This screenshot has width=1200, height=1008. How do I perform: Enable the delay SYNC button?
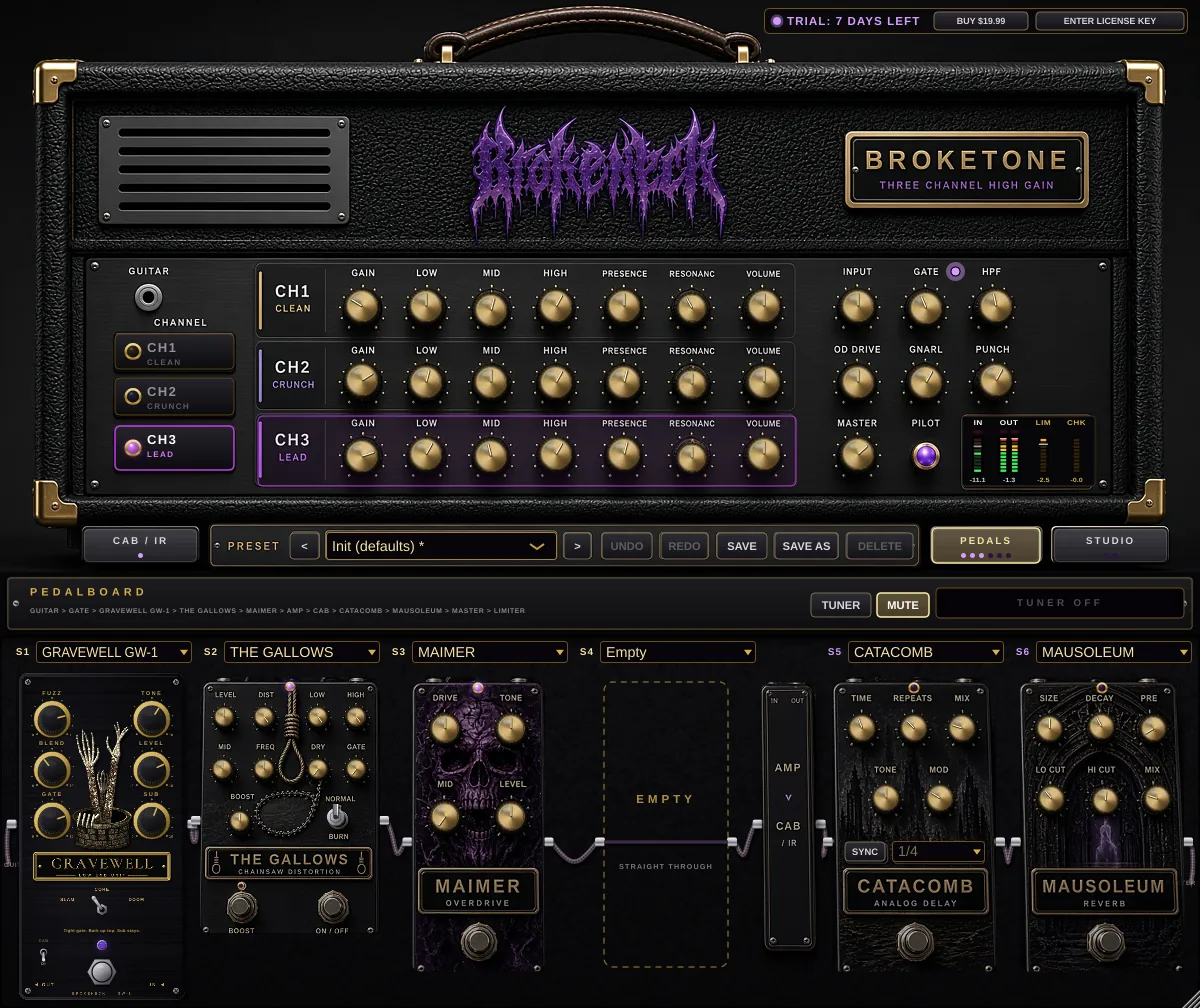pyautogui.click(x=865, y=852)
